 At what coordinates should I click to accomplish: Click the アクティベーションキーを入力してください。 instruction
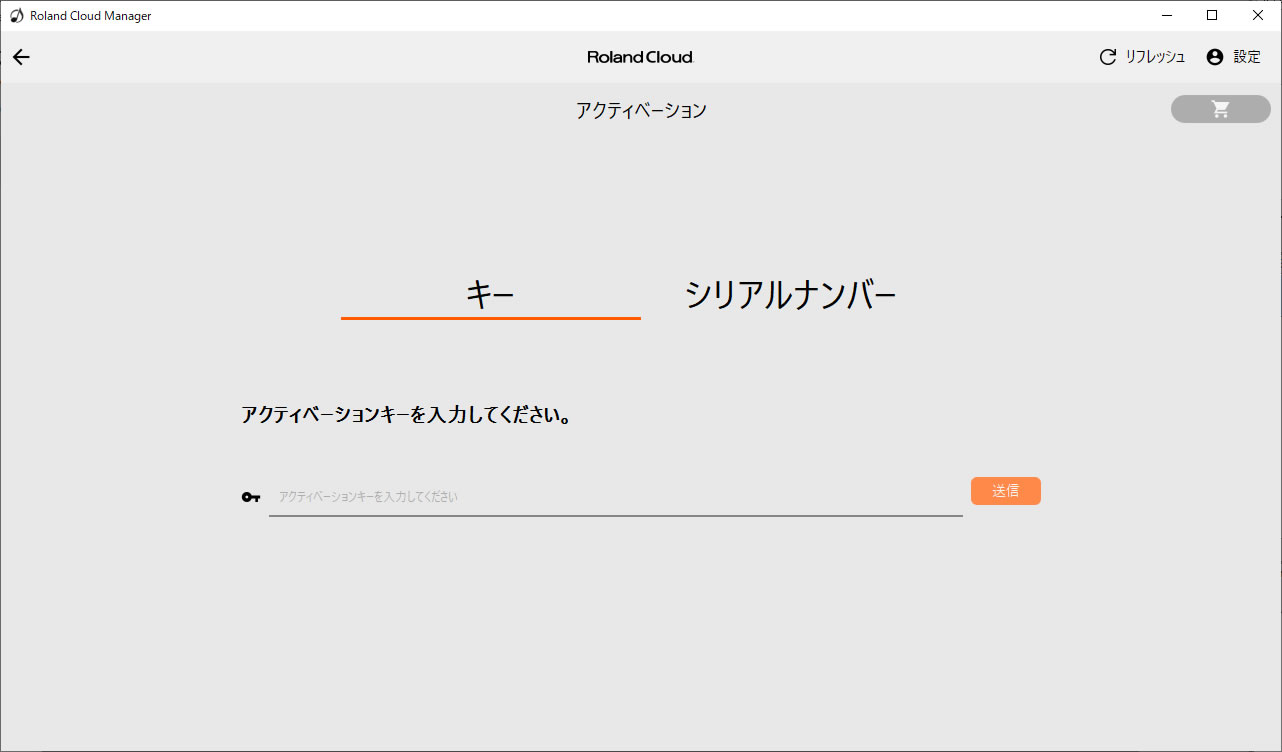(x=407, y=415)
